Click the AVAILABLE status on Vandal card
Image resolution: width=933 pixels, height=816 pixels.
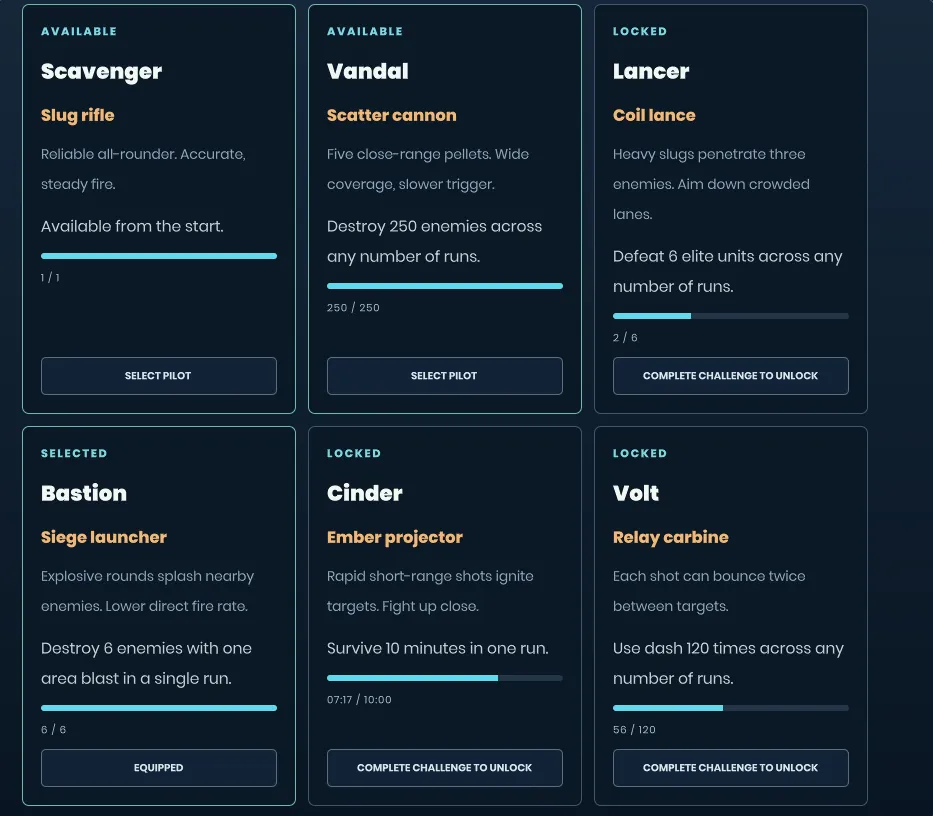[365, 32]
